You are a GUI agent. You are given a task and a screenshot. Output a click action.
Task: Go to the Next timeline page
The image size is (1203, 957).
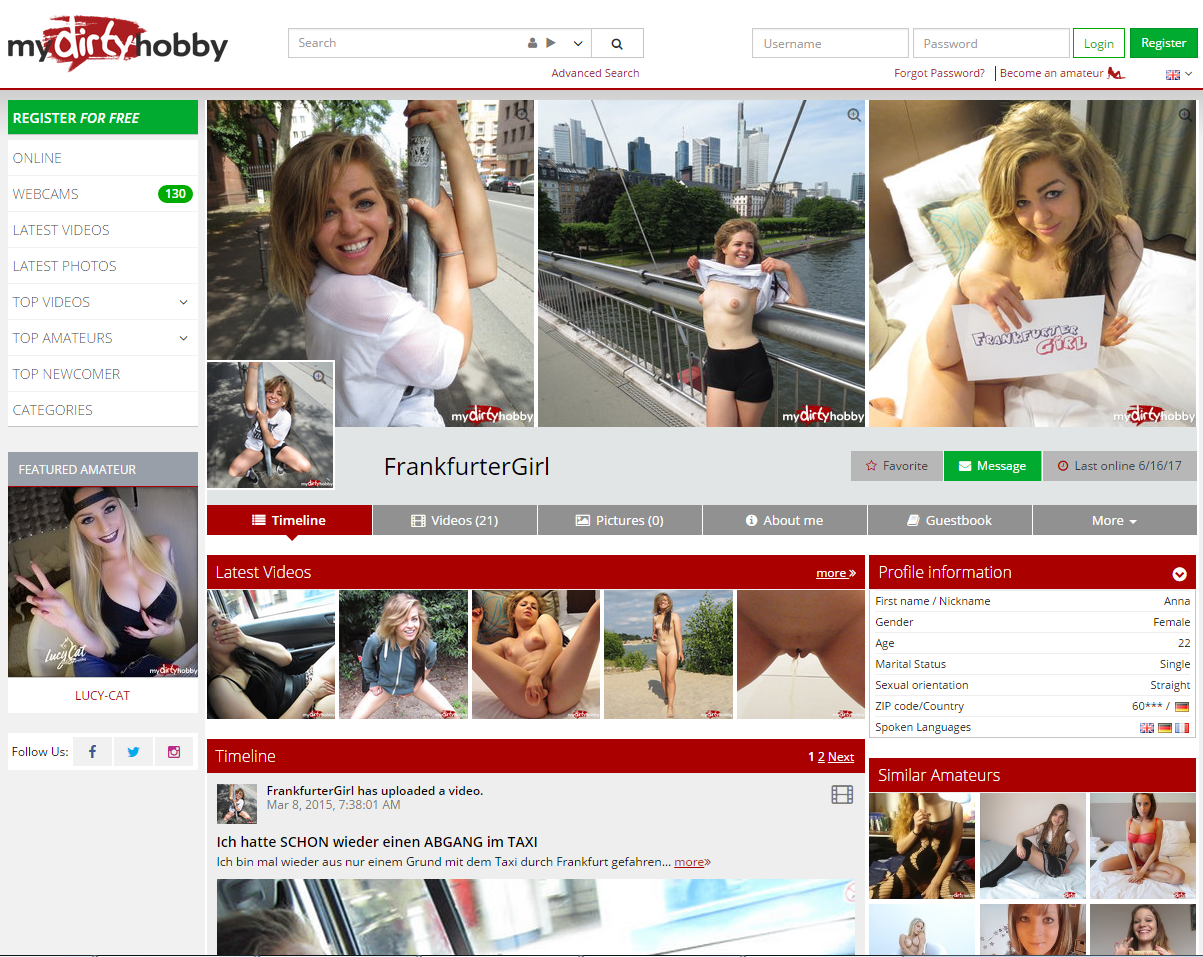pos(841,757)
